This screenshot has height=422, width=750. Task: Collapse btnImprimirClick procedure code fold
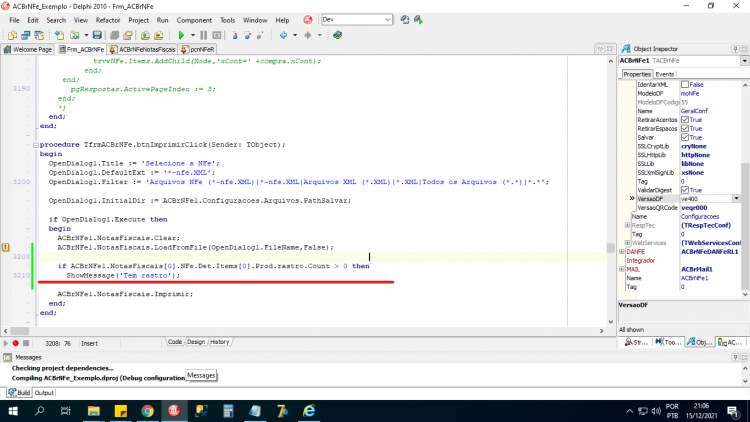pos(35,144)
